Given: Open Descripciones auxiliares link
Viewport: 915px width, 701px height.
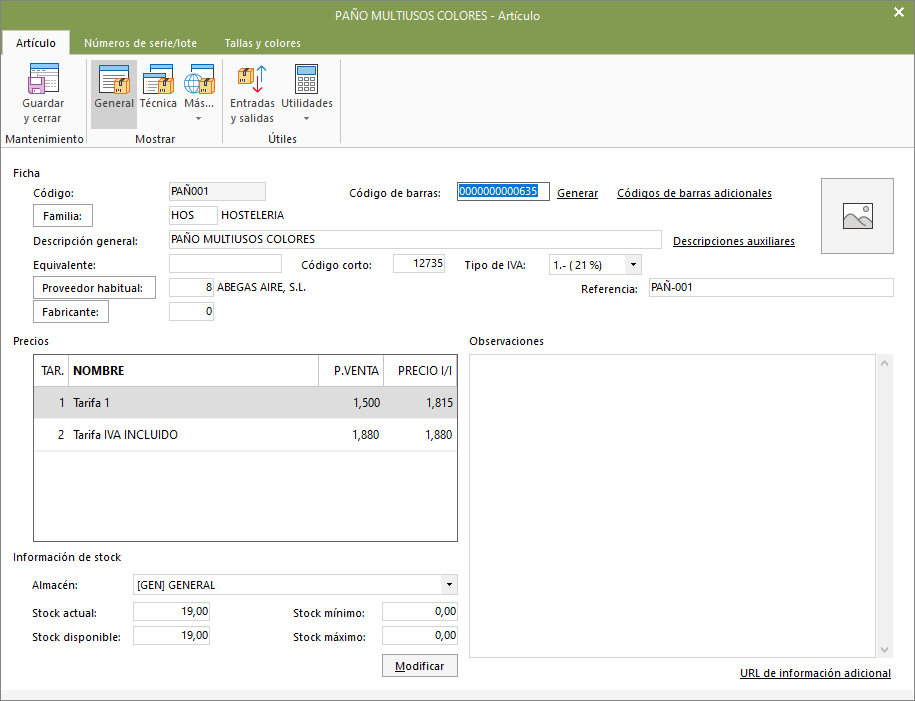Looking at the screenshot, I should point(734,241).
